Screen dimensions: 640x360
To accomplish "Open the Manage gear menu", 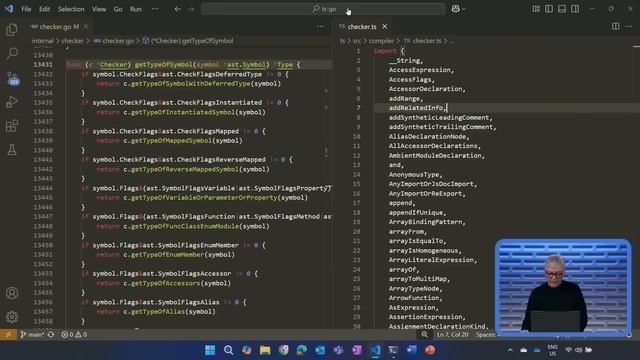I will pyautogui.click(x=12, y=317).
